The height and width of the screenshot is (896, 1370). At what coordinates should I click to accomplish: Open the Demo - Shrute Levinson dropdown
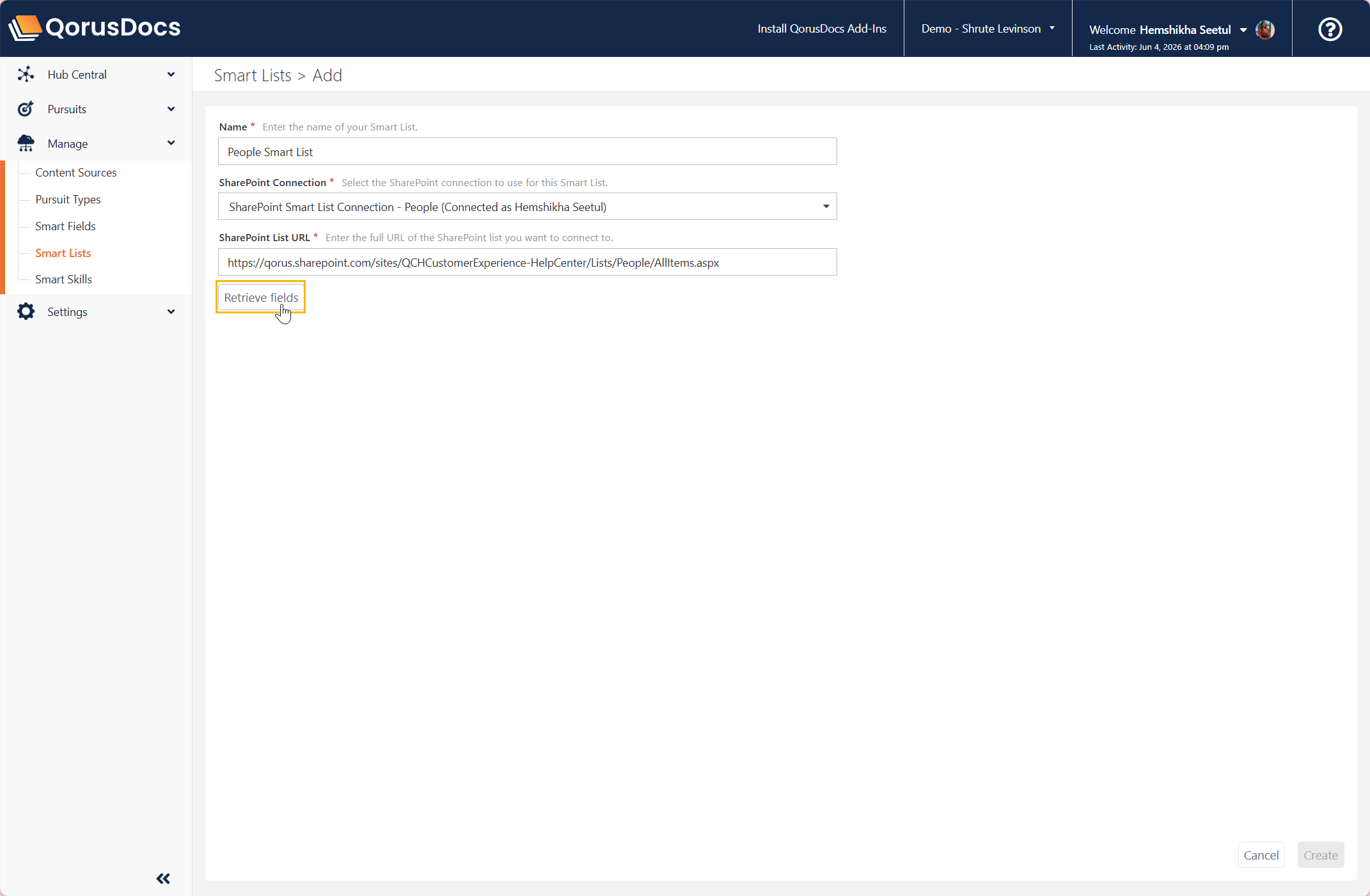tap(988, 28)
